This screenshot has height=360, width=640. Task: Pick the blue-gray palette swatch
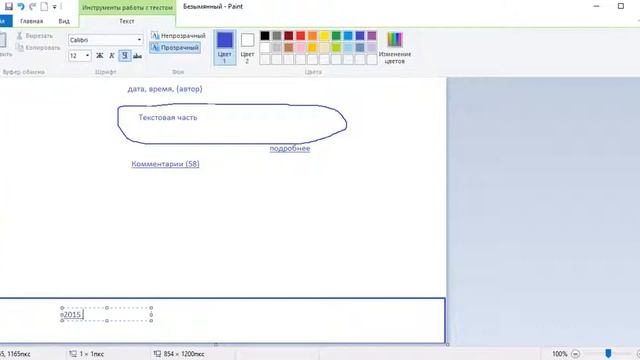360,48
